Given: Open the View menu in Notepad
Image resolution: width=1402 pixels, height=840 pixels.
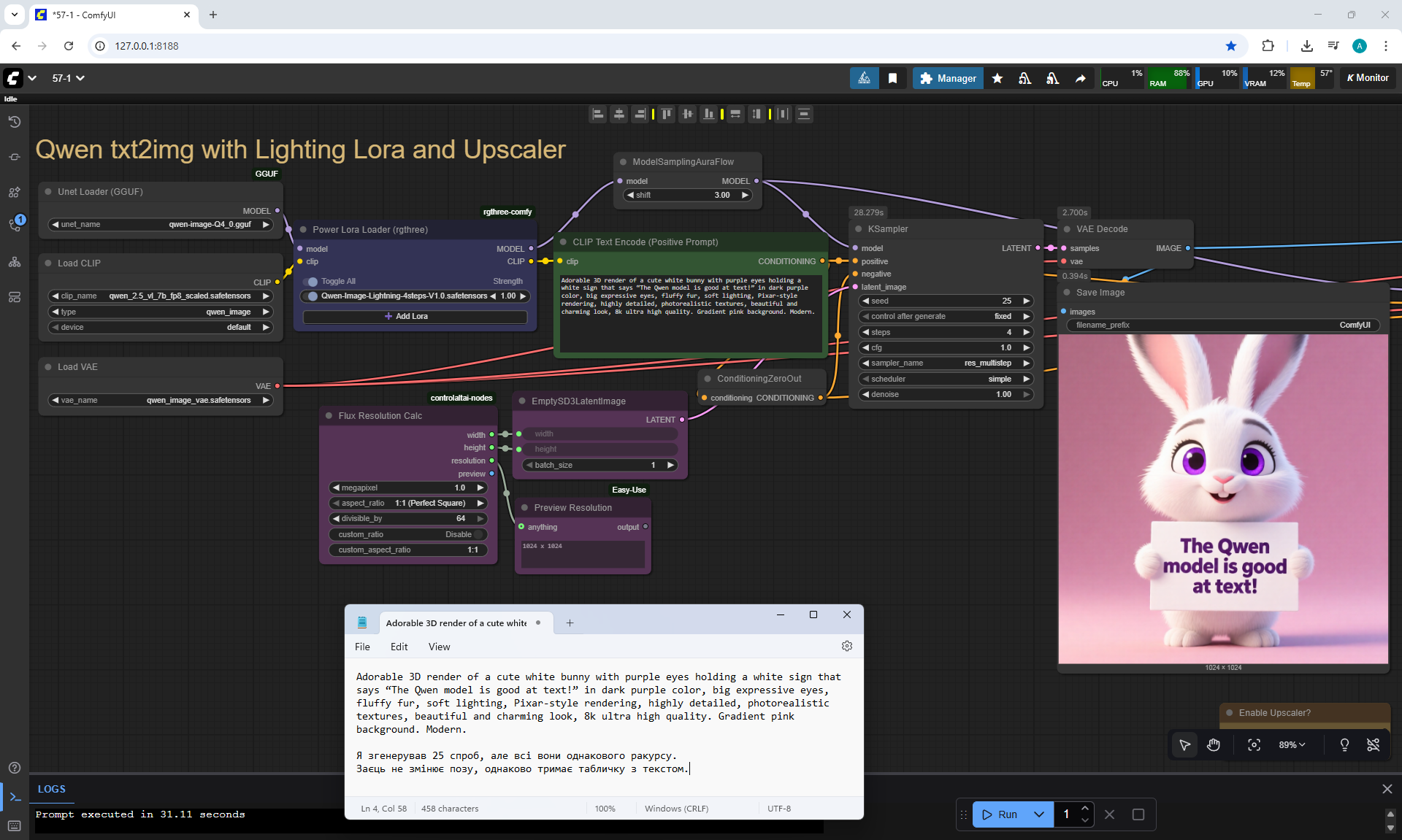Looking at the screenshot, I should [439, 647].
